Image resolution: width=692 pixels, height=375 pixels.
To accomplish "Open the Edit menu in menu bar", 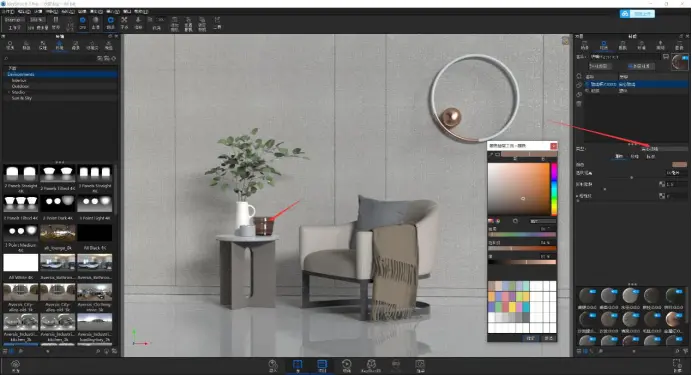I will coord(23,11).
